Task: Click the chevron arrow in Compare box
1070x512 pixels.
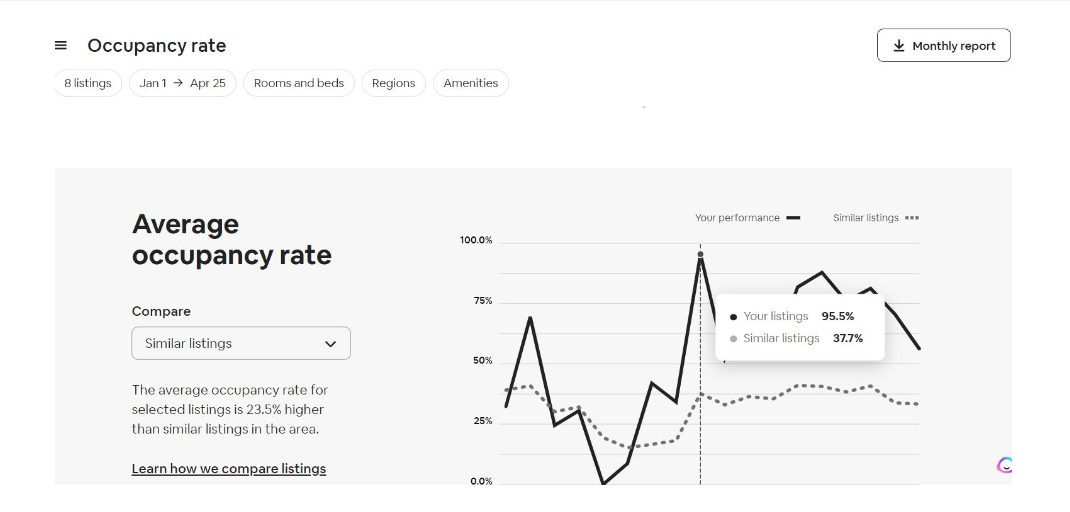Action: tap(330, 343)
